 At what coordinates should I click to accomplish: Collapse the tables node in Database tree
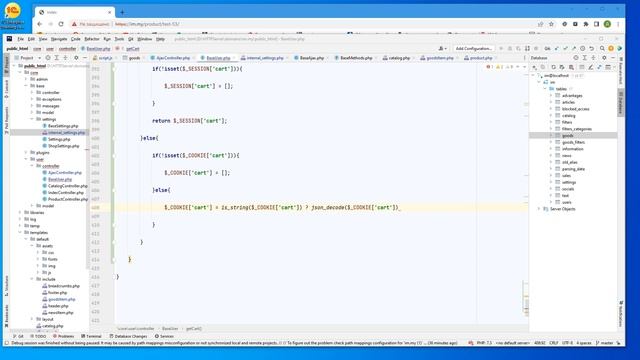point(544,89)
